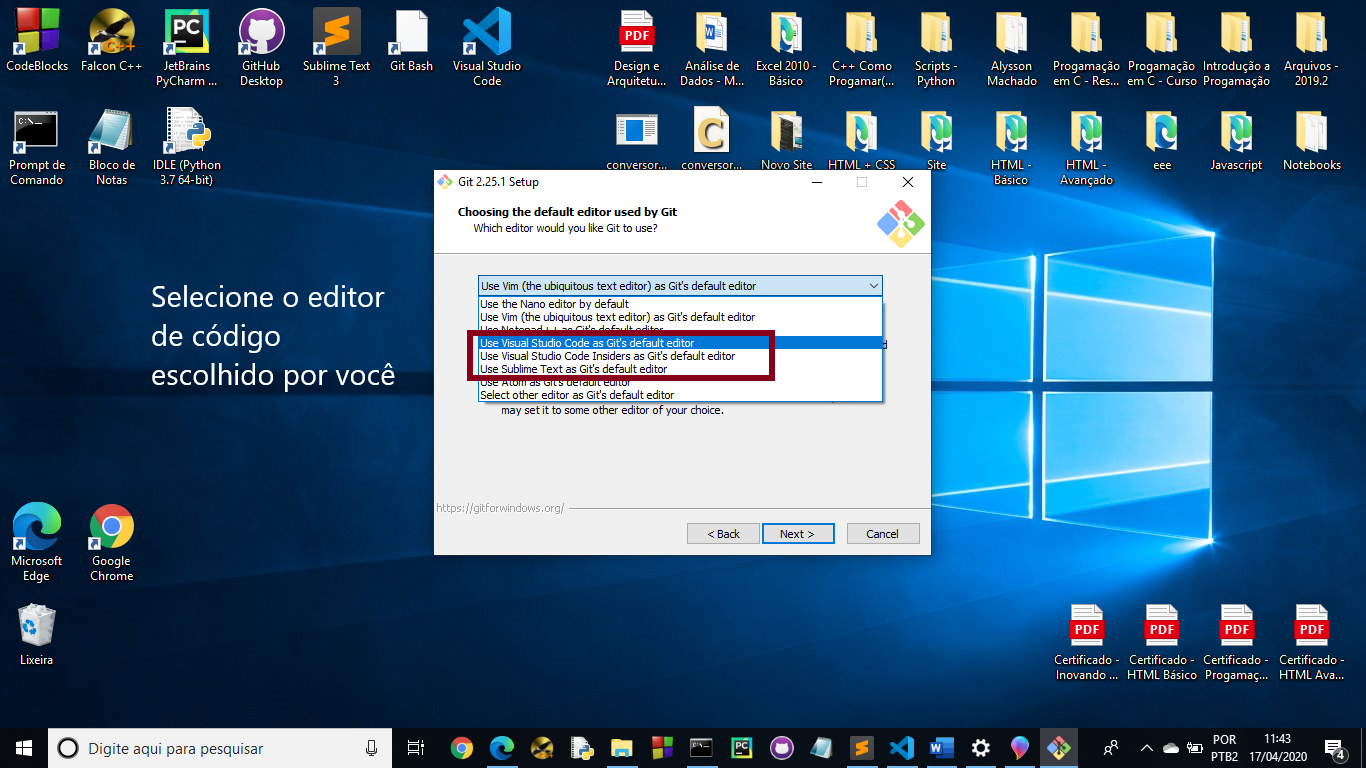This screenshot has width=1366, height=768.
Task: Choose 'Select other editor as Git's default editor'
Action: click(680, 395)
